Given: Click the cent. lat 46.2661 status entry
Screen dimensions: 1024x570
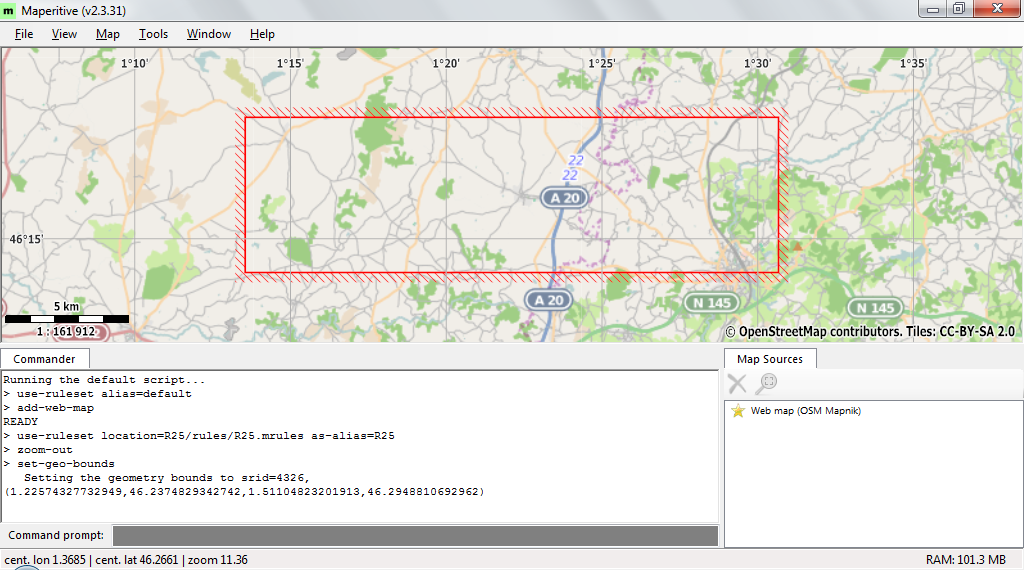Looking at the screenshot, I should 136,560.
